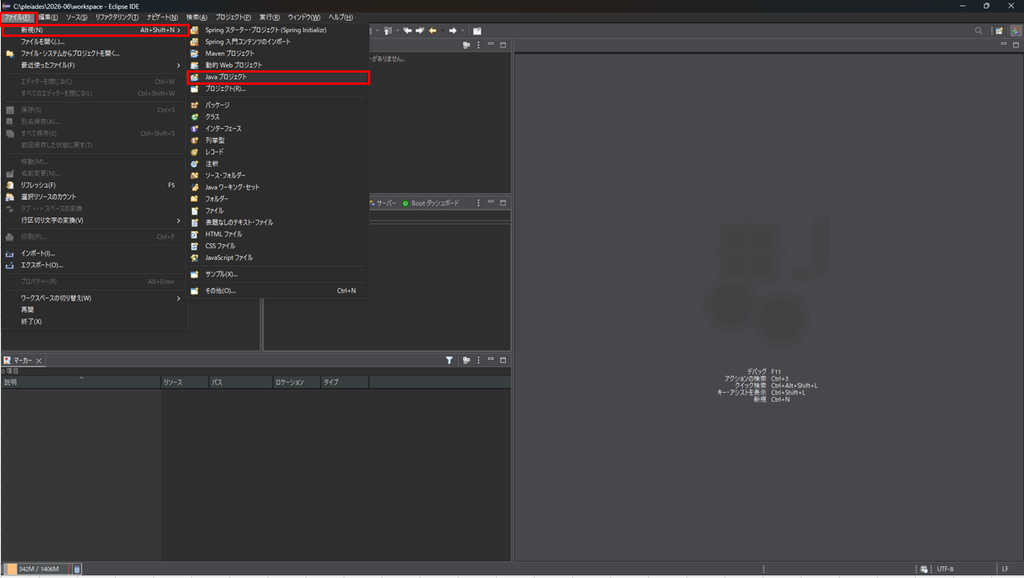Image resolution: width=1024 pixels, height=578 pixels.
Task: Click the yellow back arrow toolbar icon
Action: point(432,31)
